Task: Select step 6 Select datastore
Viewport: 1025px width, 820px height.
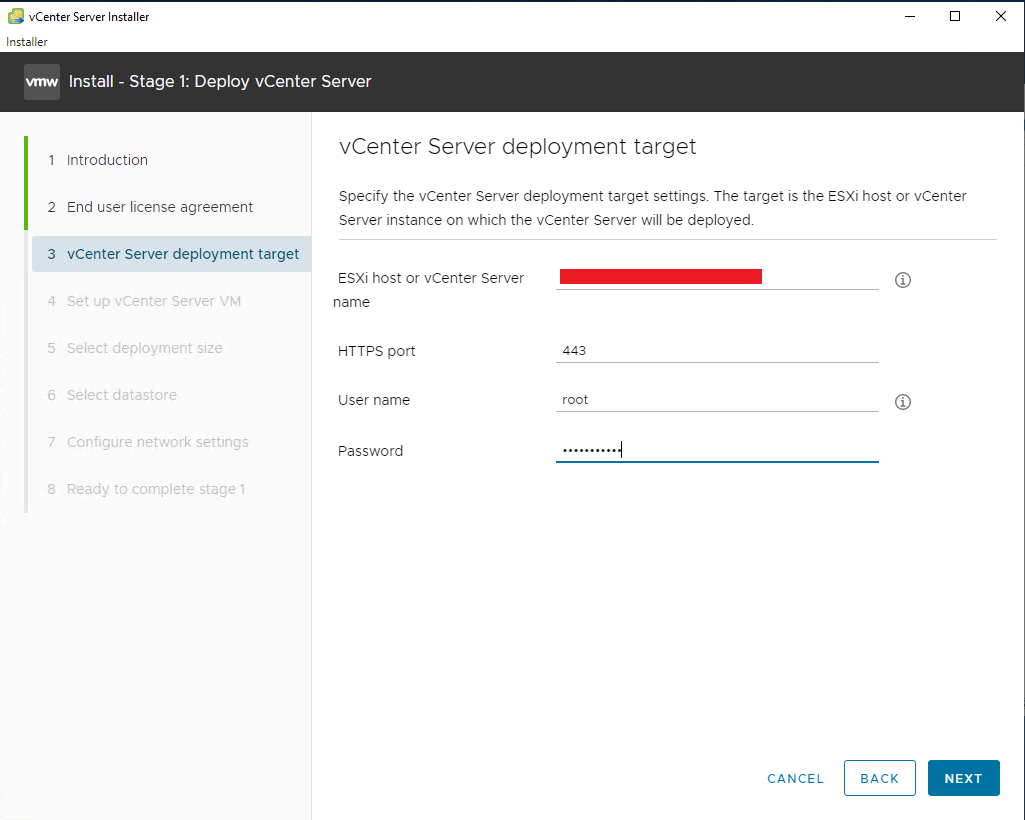Action: click(112, 395)
